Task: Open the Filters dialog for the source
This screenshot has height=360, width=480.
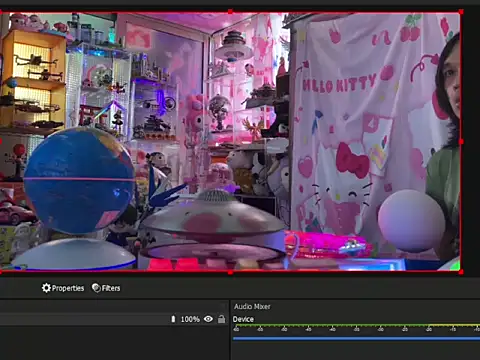Action: (106, 288)
